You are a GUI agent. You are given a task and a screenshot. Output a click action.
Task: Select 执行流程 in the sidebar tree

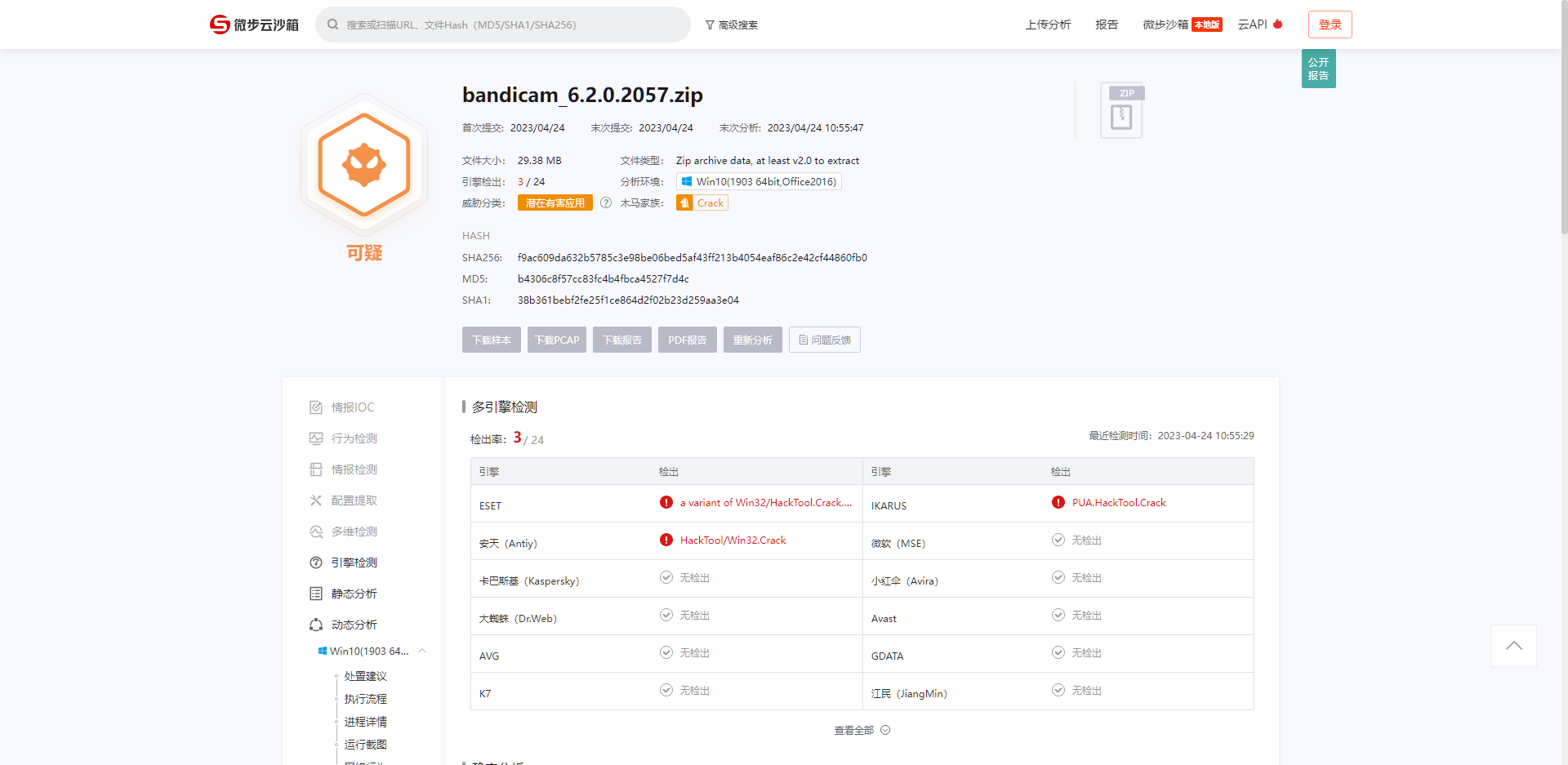366,699
